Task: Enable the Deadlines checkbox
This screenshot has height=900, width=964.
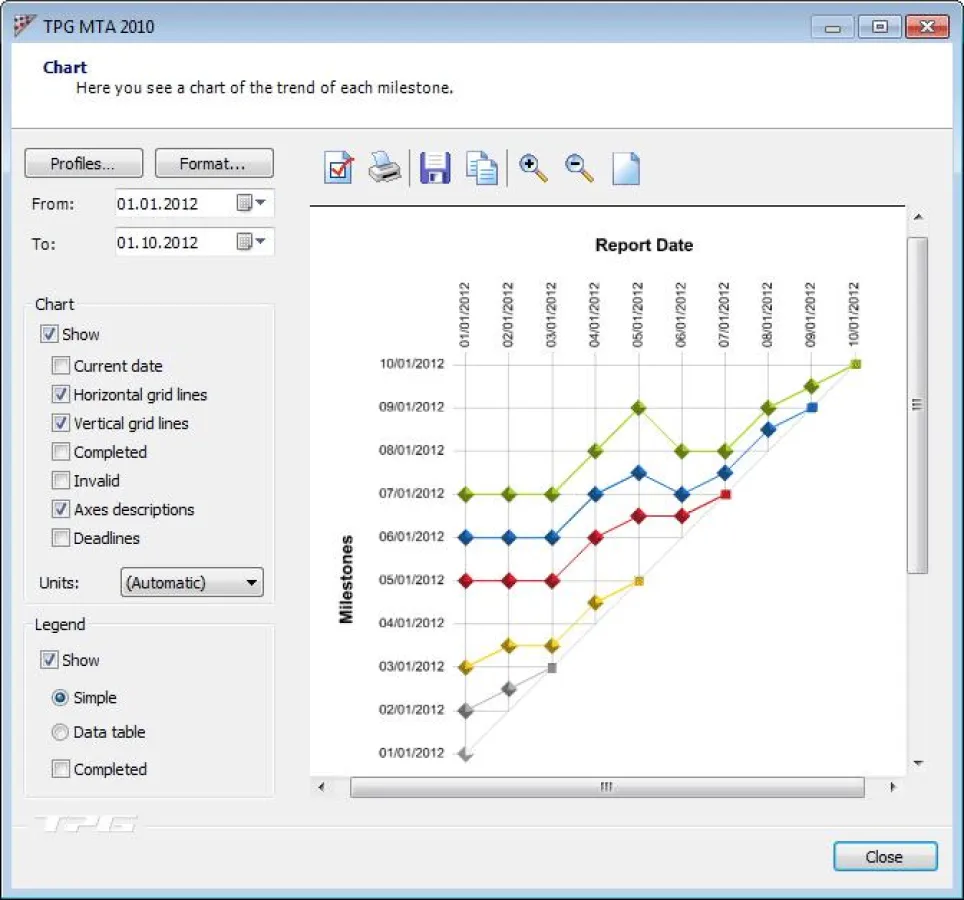Action: click(x=61, y=538)
